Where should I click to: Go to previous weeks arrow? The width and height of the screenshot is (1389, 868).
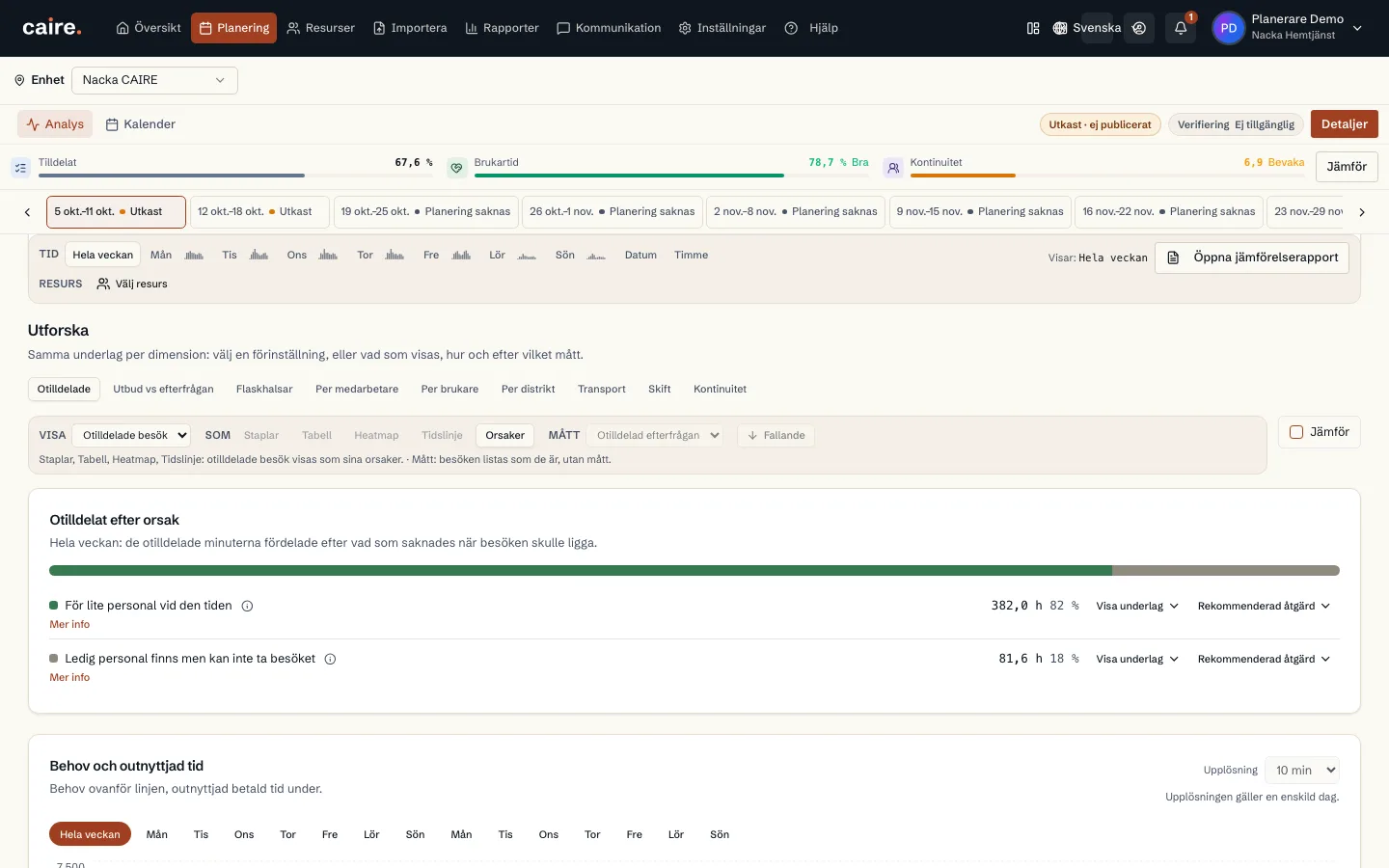coord(27,212)
